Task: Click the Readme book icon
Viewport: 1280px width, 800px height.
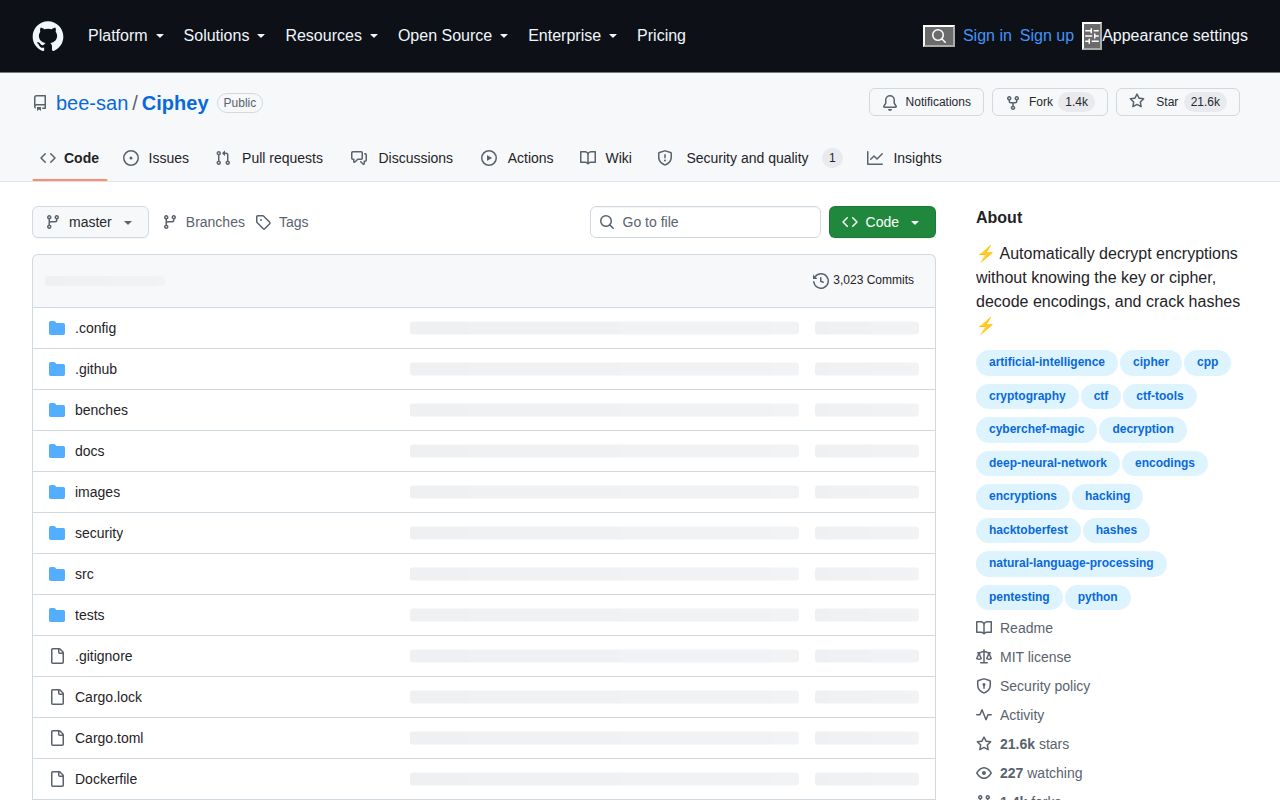Action: pos(984,628)
